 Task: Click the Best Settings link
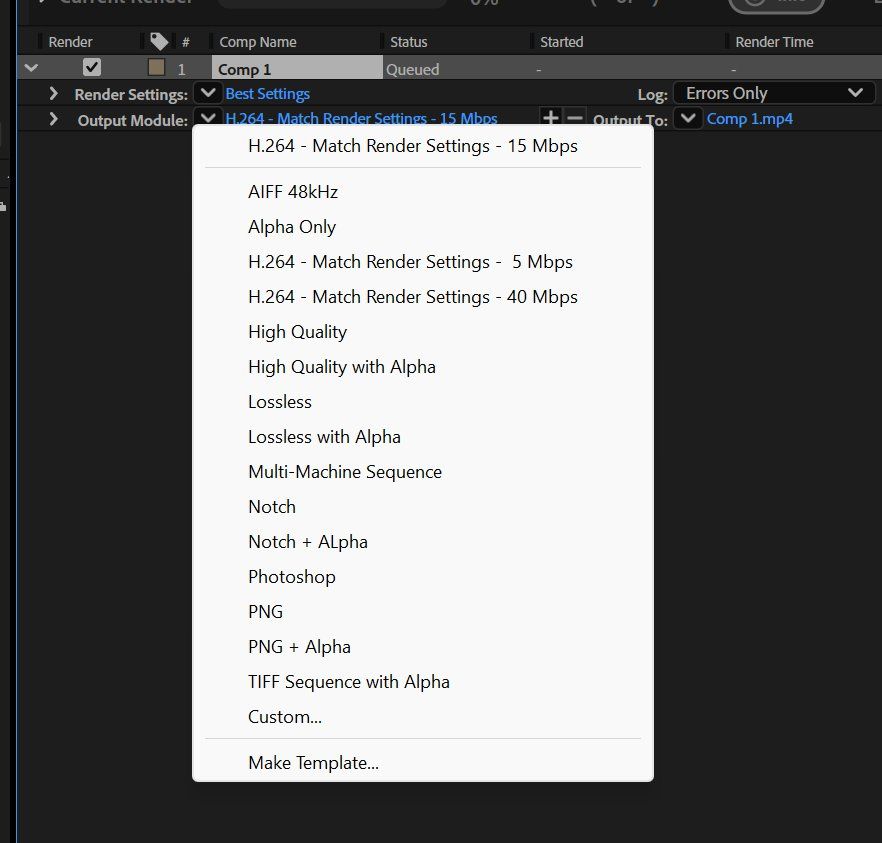(268, 94)
